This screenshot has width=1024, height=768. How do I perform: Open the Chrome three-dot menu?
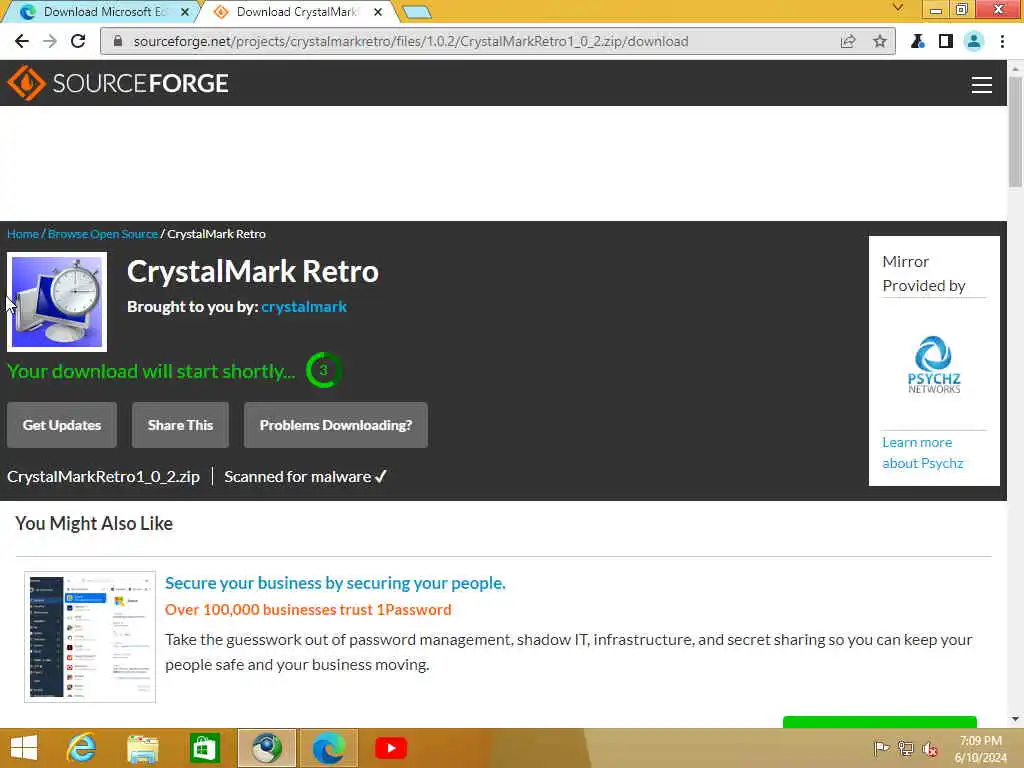coord(1002,41)
